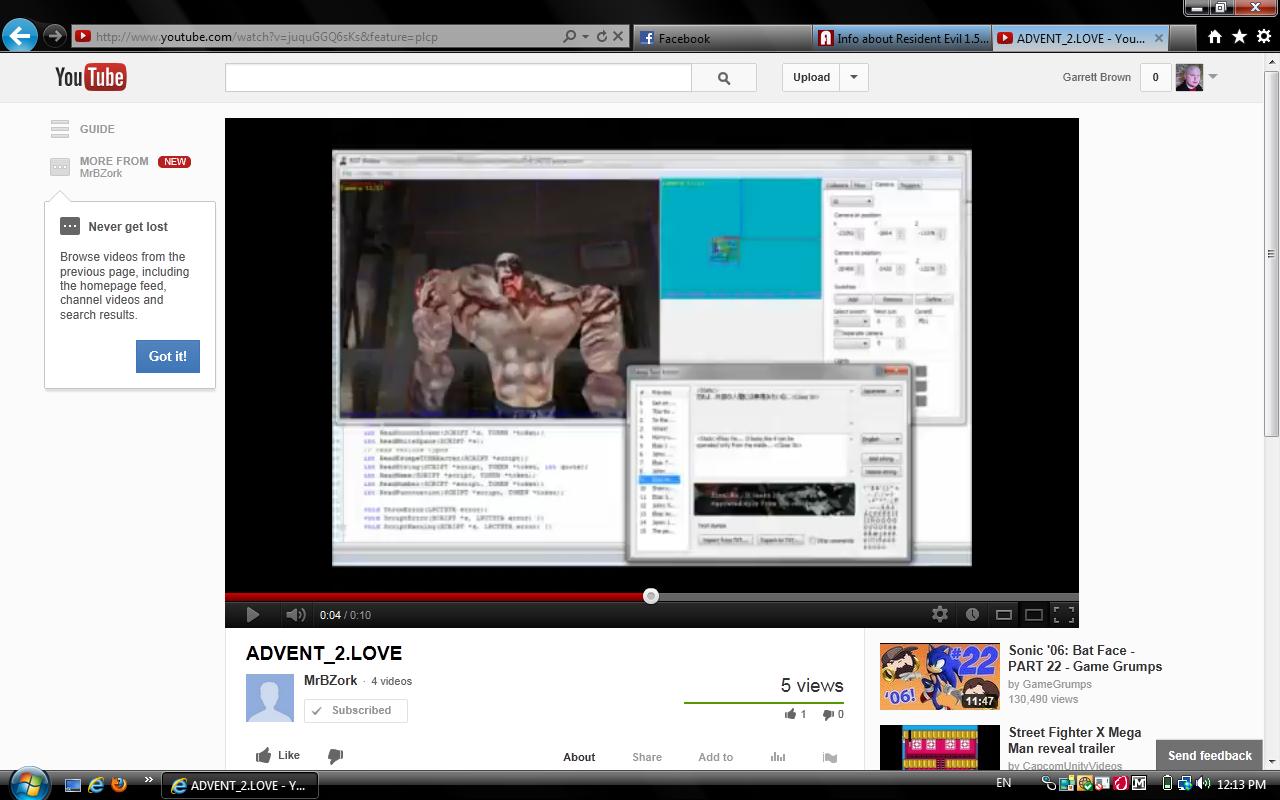Open Street Fighter X Mega Man thumbnail

point(939,747)
